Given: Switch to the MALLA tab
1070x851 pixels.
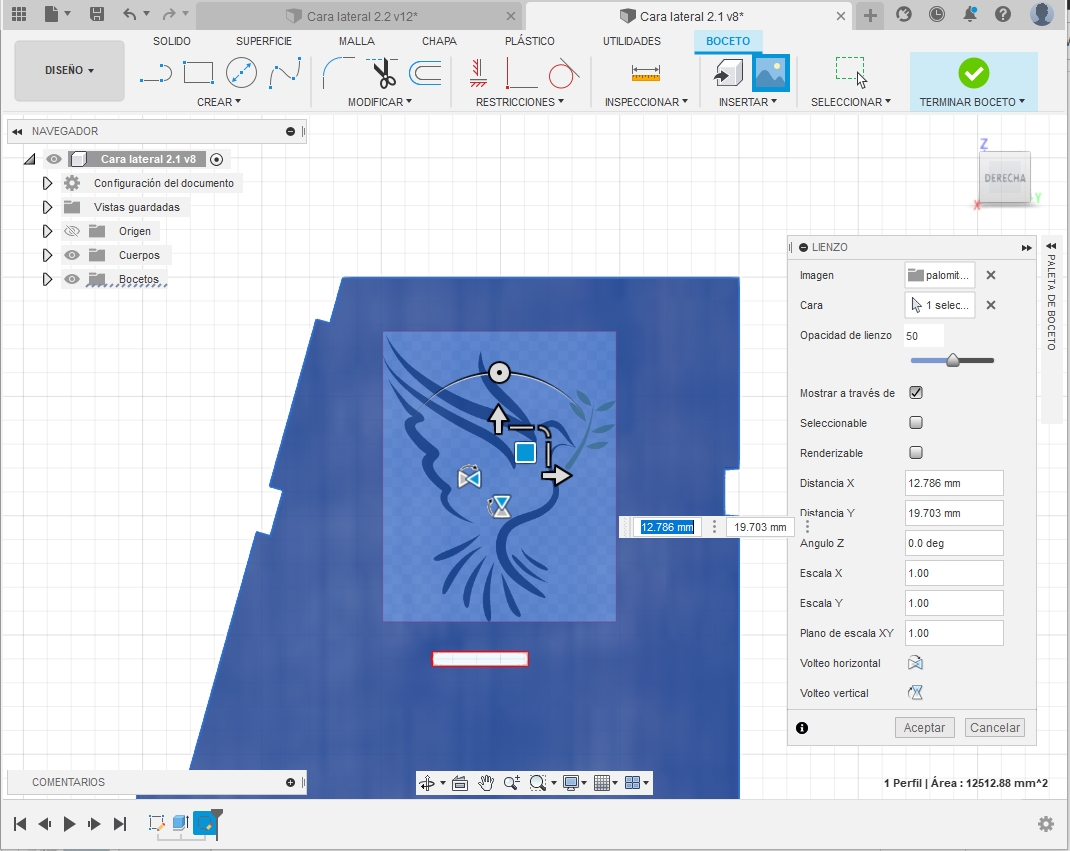Looking at the screenshot, I should pyautogui.click(x=357, y=41).
